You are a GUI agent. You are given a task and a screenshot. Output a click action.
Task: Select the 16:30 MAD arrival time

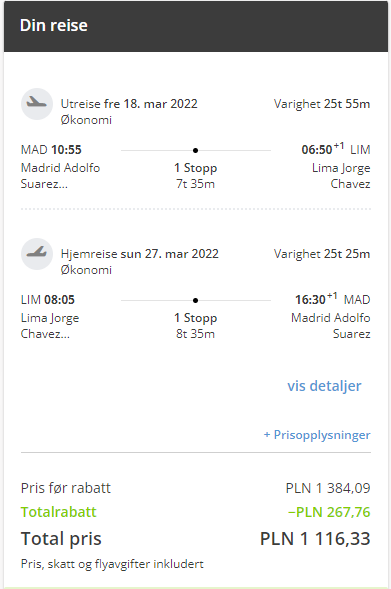point(333,299)
